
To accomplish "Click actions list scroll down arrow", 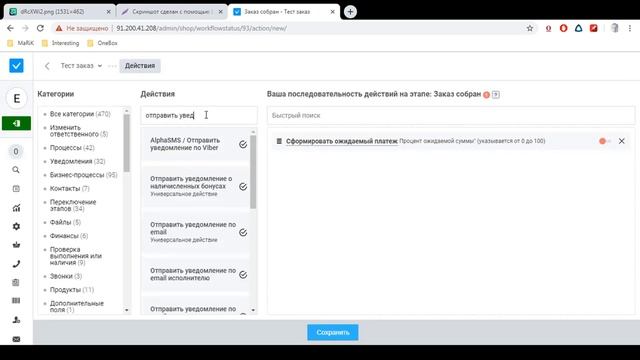I will coord(253,310).
